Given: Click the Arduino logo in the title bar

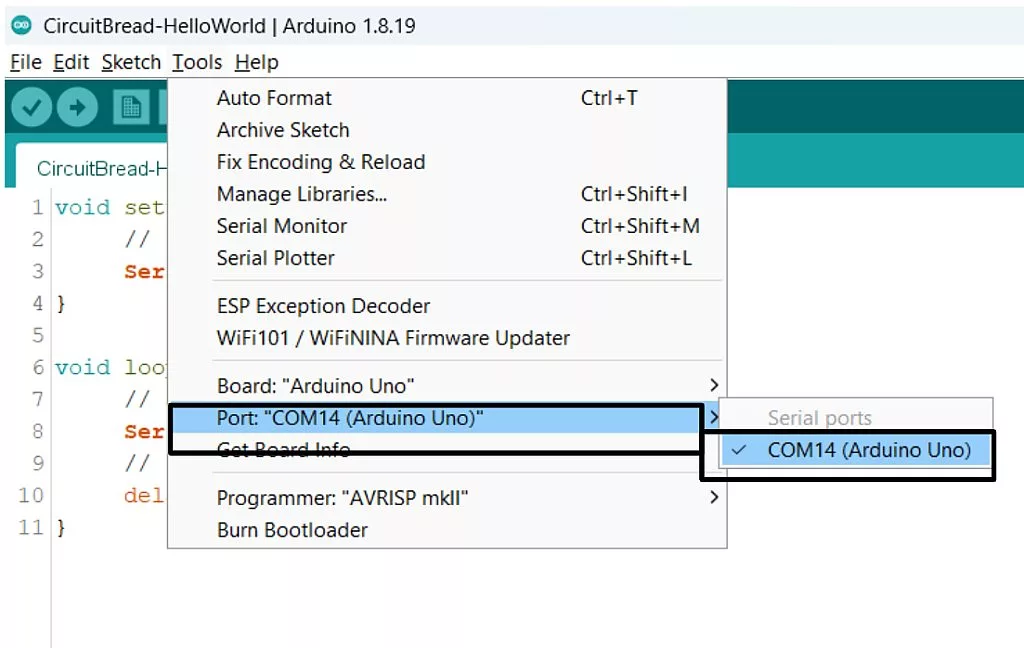Looking at the screenshot, I should 22,23.
